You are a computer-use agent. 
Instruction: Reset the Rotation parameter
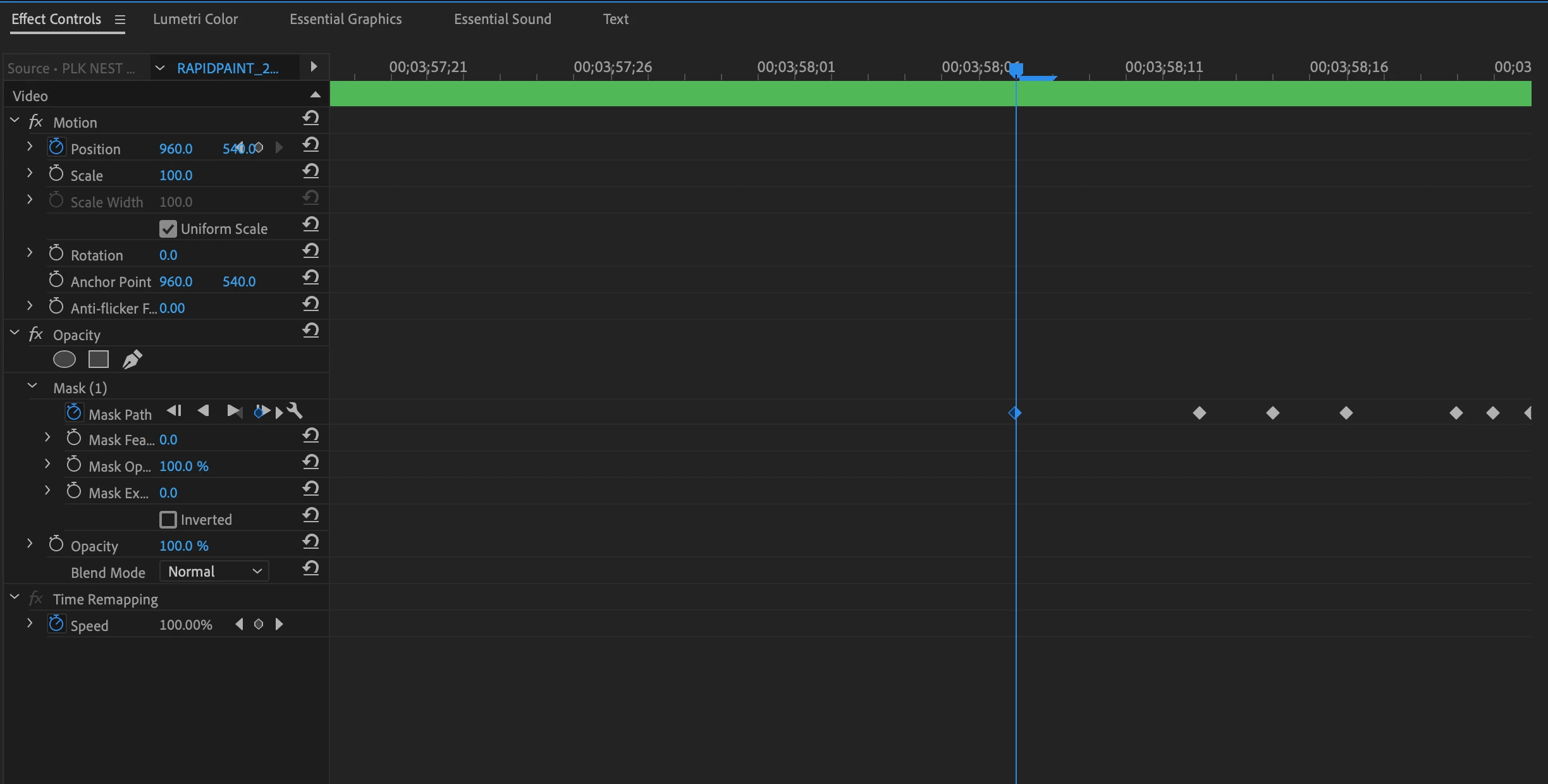click(310, 251)
